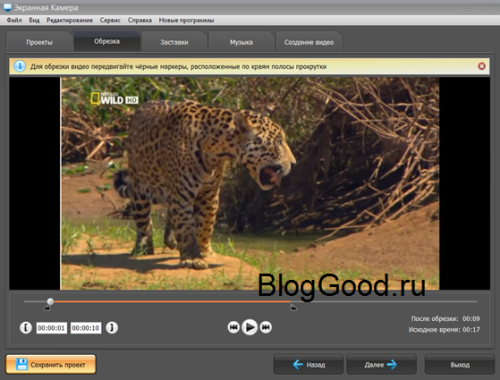Jump to the previous frame button

click(233, 327)
